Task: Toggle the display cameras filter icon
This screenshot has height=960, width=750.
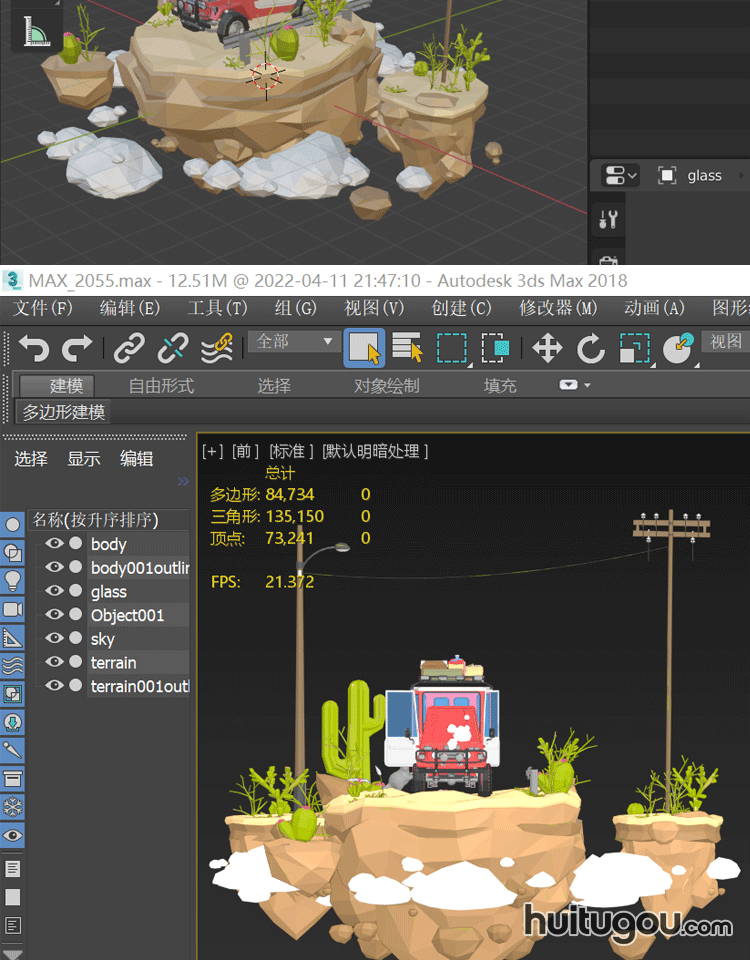Action: pos(13,609)
